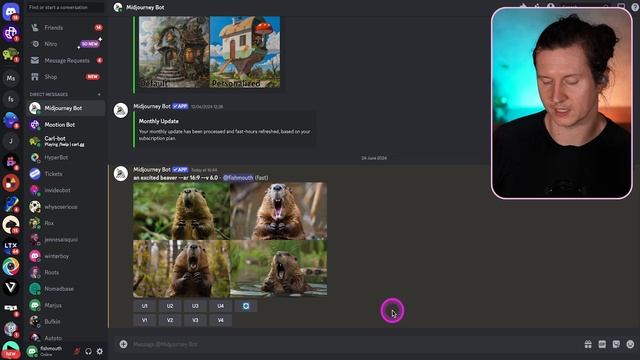
Task: Open the gift Nitro icon
Action: 588,344
